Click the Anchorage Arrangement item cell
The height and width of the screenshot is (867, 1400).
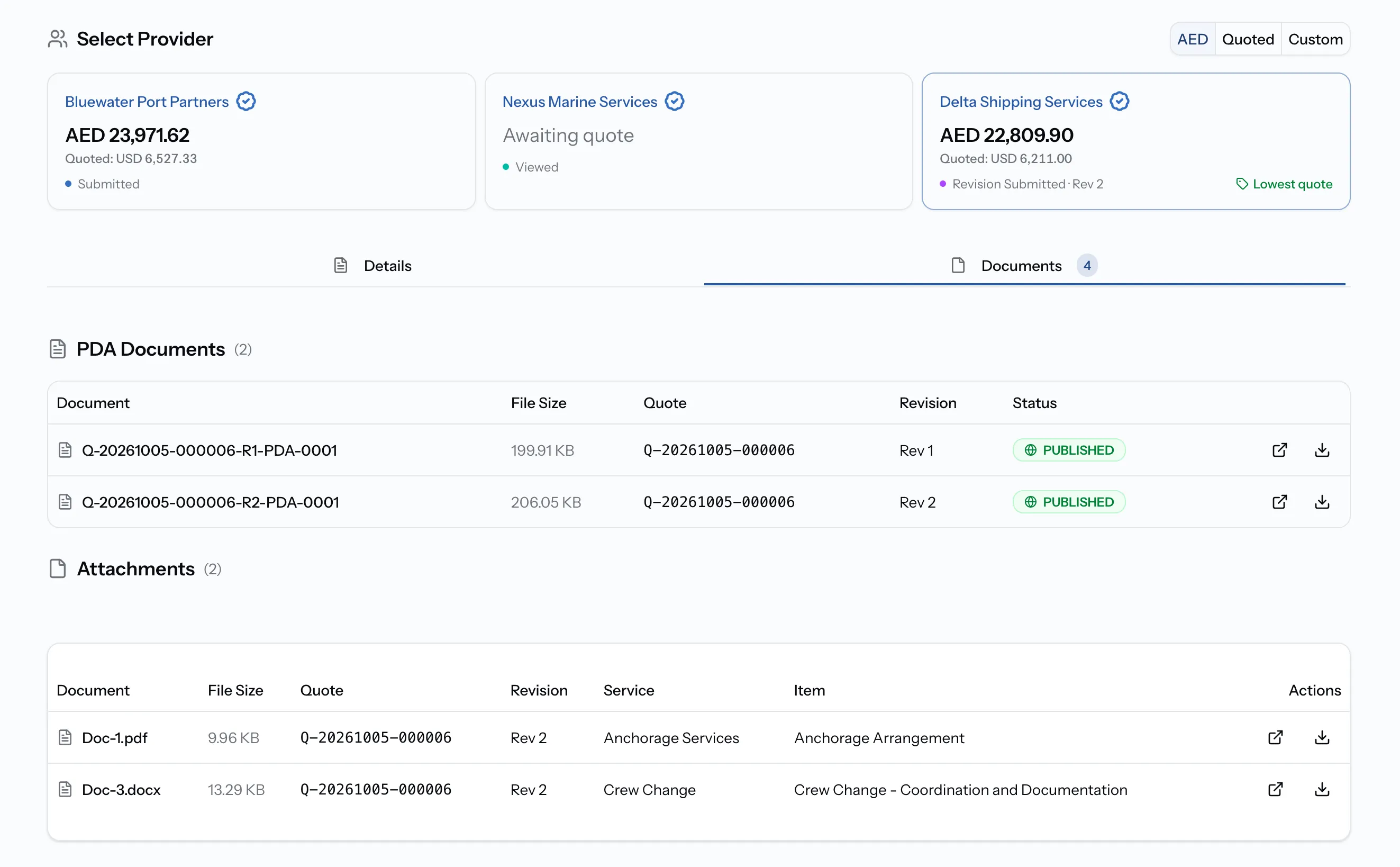pyautogui.click(x=879, y=737)
